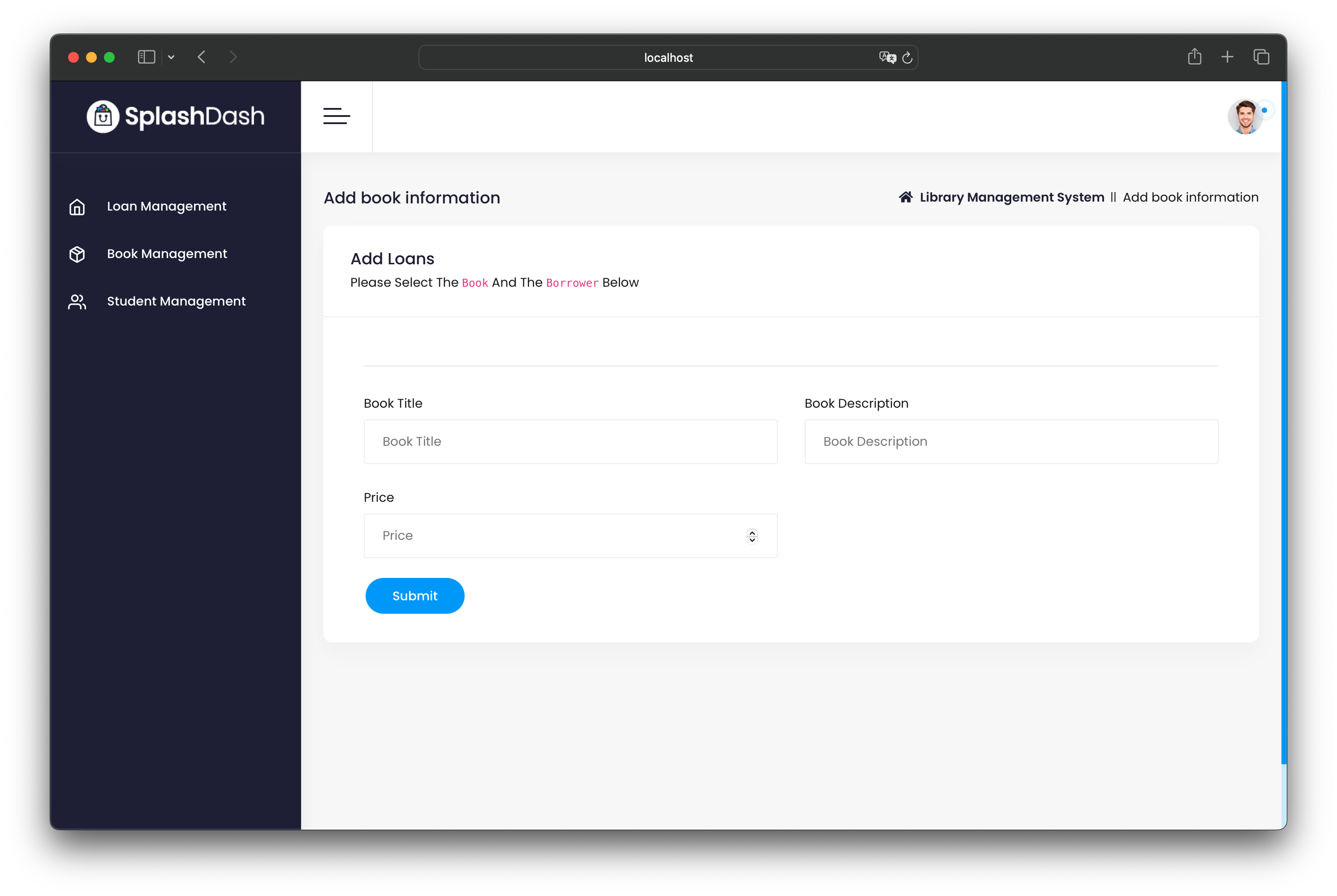Click the Book Description input field
Screen dimensions: 1337x896
click(1012, 441)
